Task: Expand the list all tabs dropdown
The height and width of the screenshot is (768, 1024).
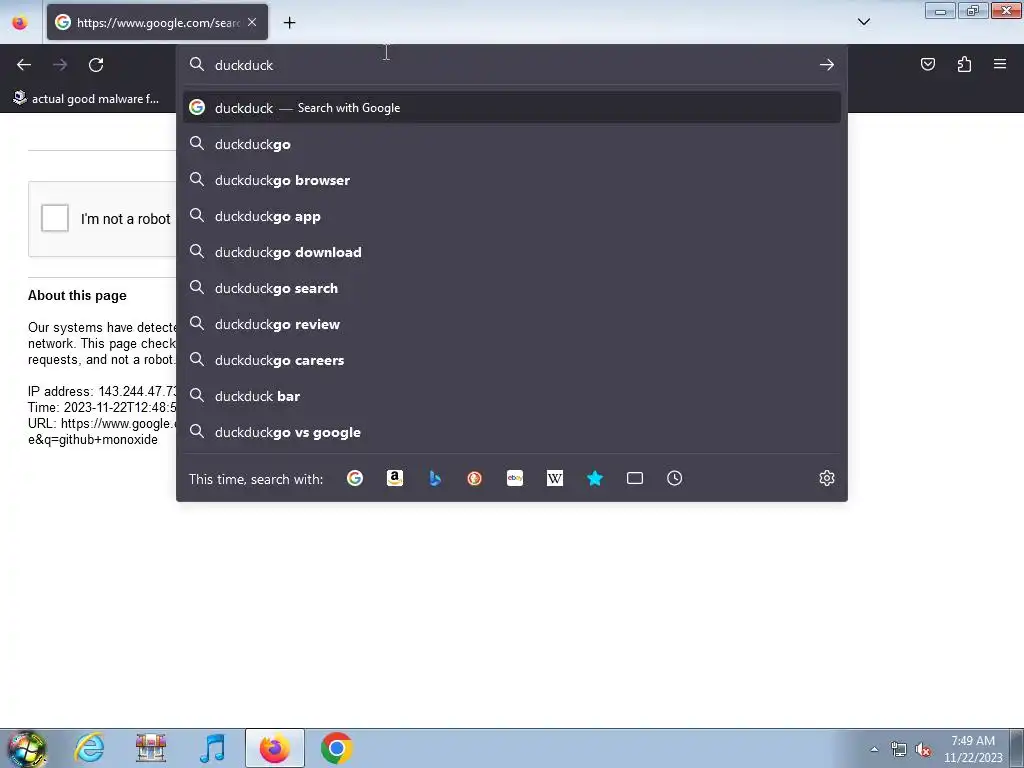Action: click(863, 22)
